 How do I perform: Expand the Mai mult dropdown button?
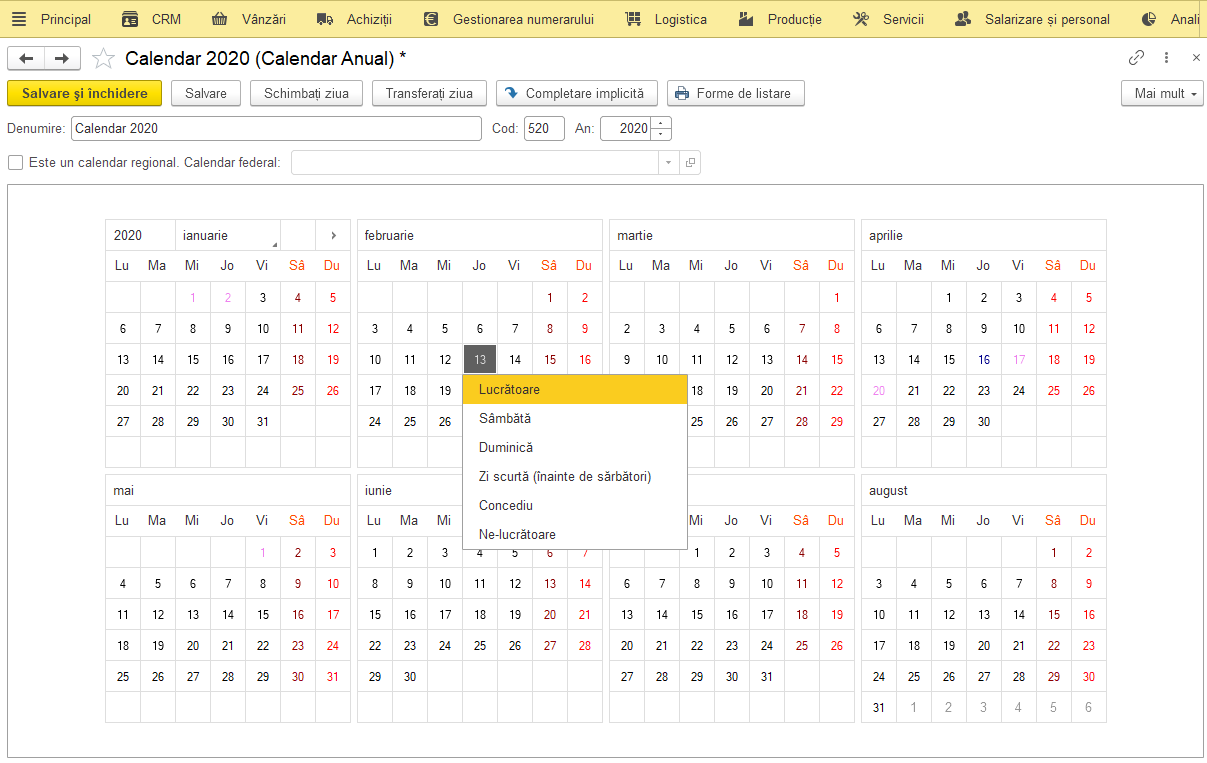pos(1162,93)
